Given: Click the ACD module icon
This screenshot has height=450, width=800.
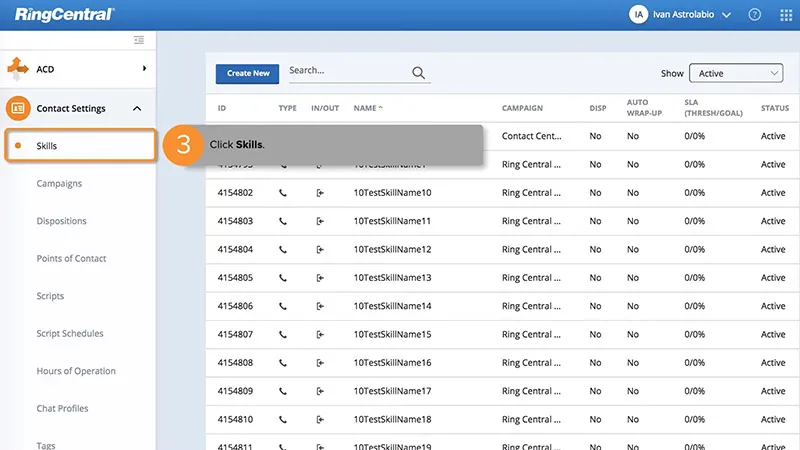Looking at the screenshot, I should [x=18, y=68].
